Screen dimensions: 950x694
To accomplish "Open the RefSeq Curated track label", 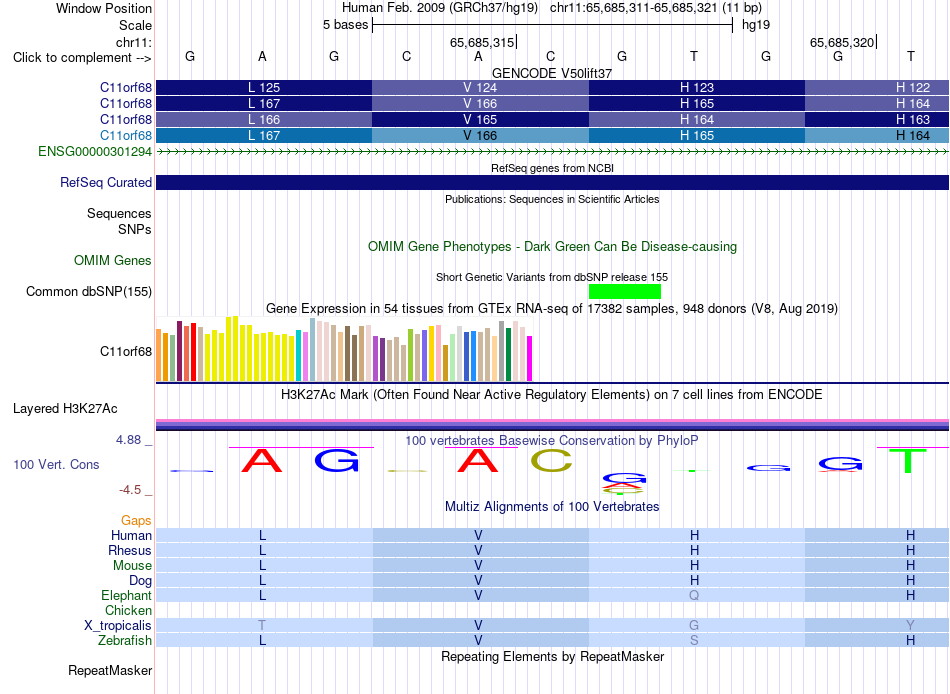I will 105,182.
